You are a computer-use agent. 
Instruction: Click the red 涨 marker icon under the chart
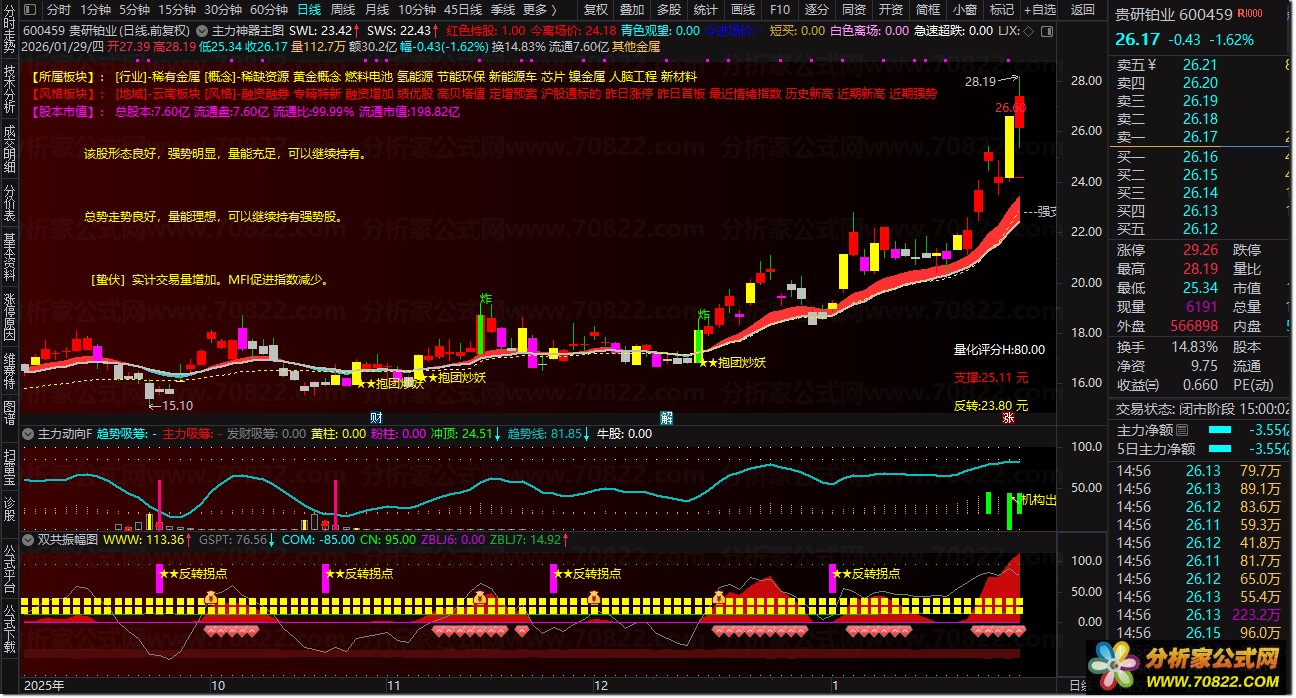click(x=1009, y=420)
